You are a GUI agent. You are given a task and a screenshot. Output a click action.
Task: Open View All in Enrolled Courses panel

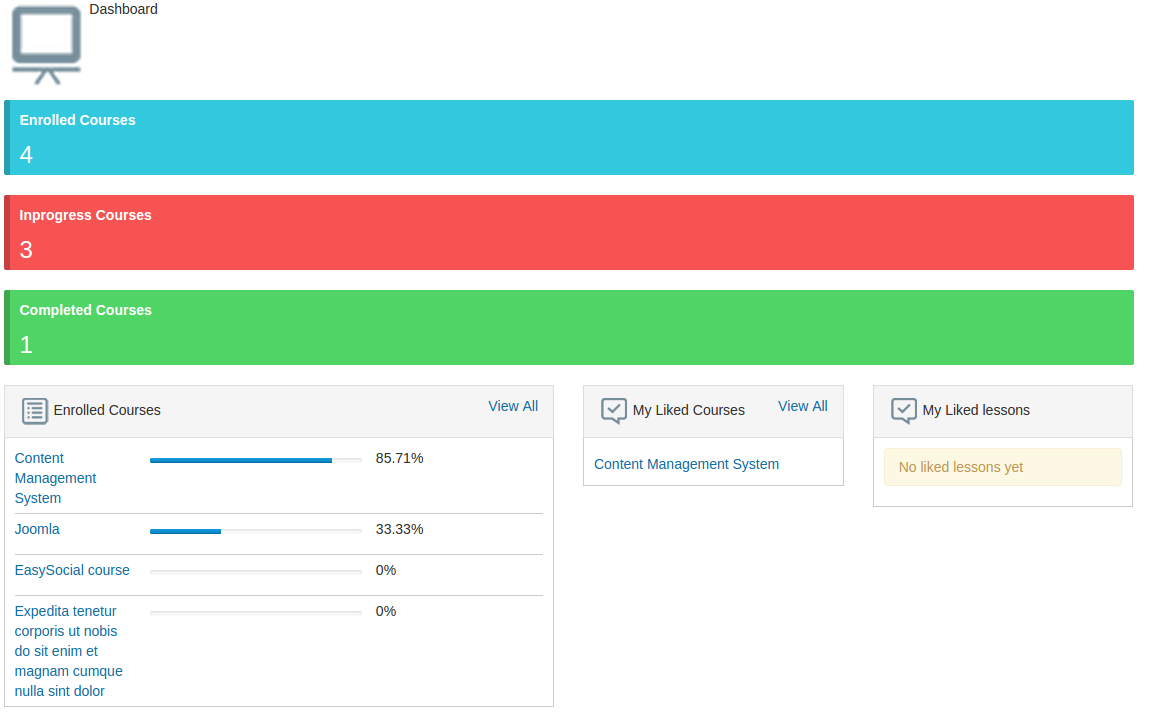pos(513,406)
